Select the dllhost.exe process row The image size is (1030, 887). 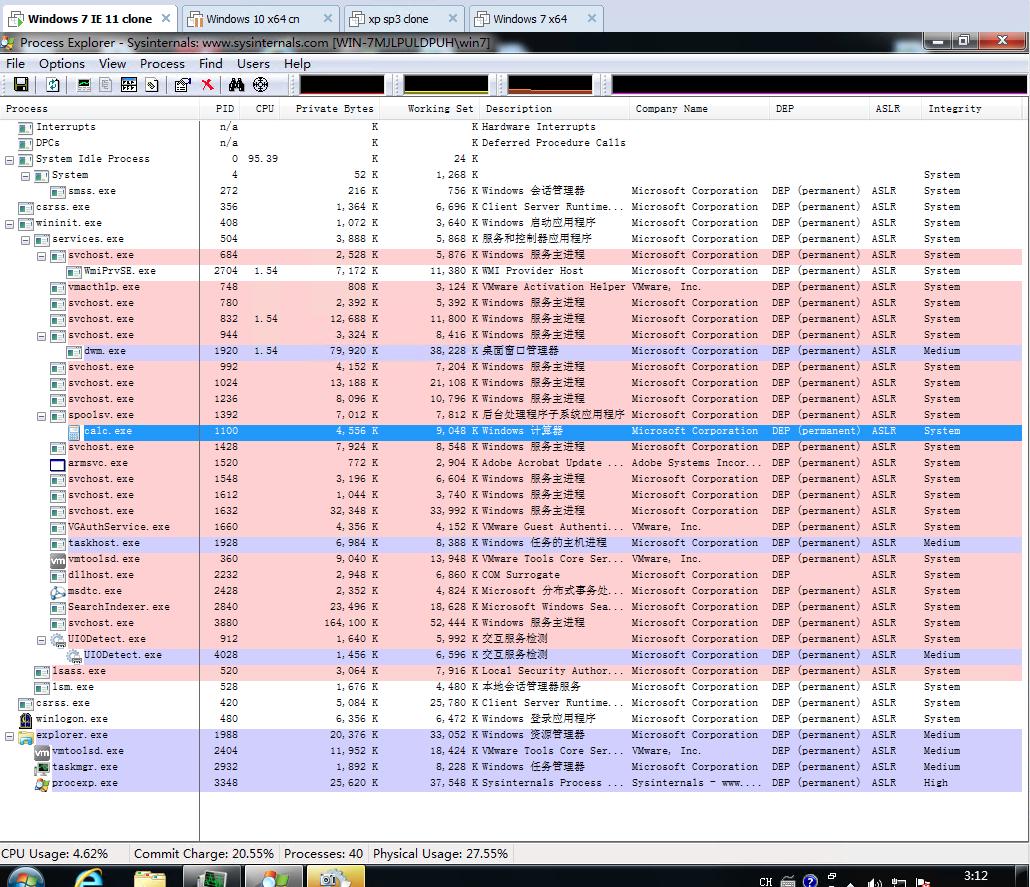click(x=511, y=575)
